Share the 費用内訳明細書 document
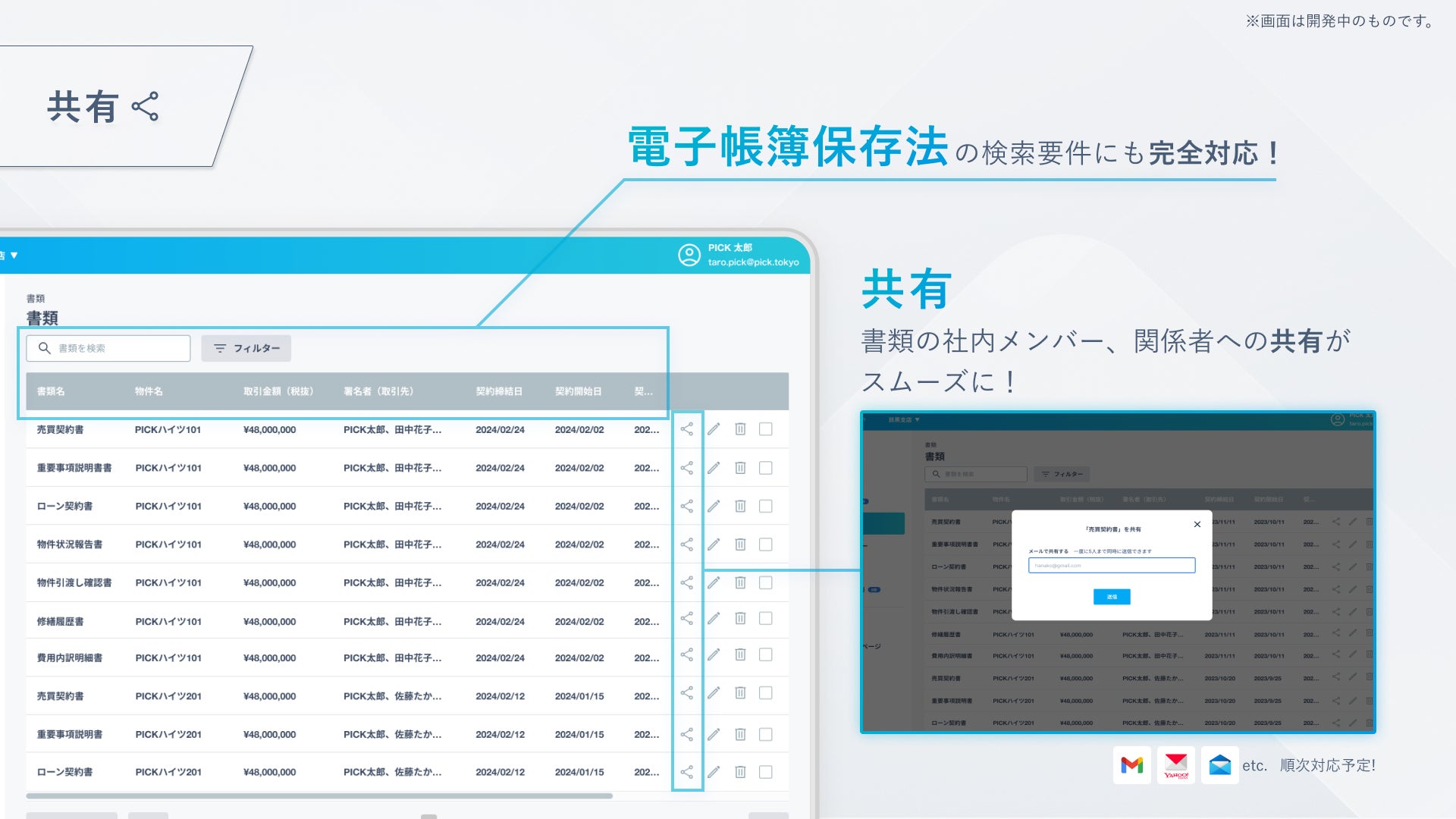 [686, 654]
